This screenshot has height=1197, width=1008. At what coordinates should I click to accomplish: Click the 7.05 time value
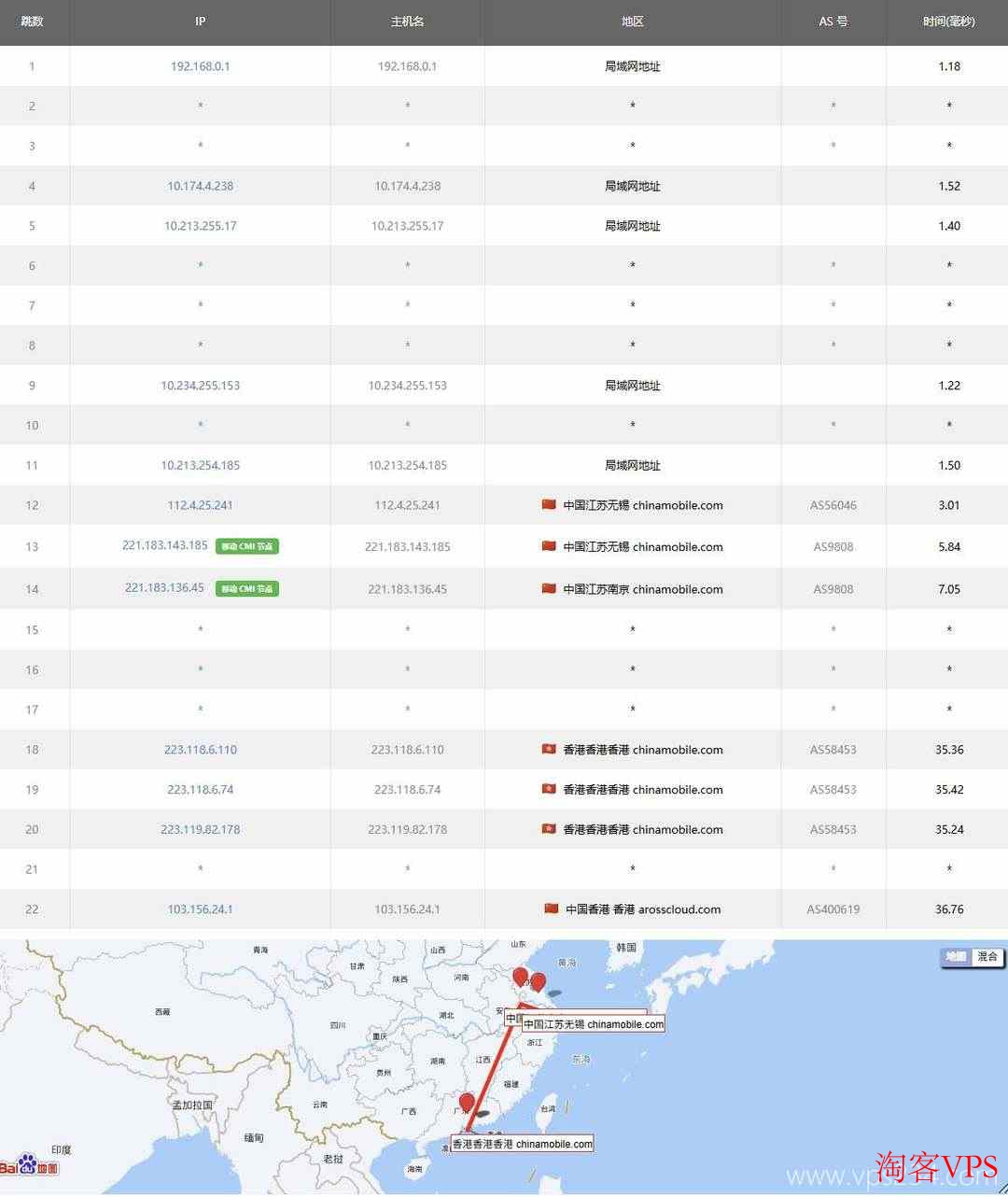[949, 589]
